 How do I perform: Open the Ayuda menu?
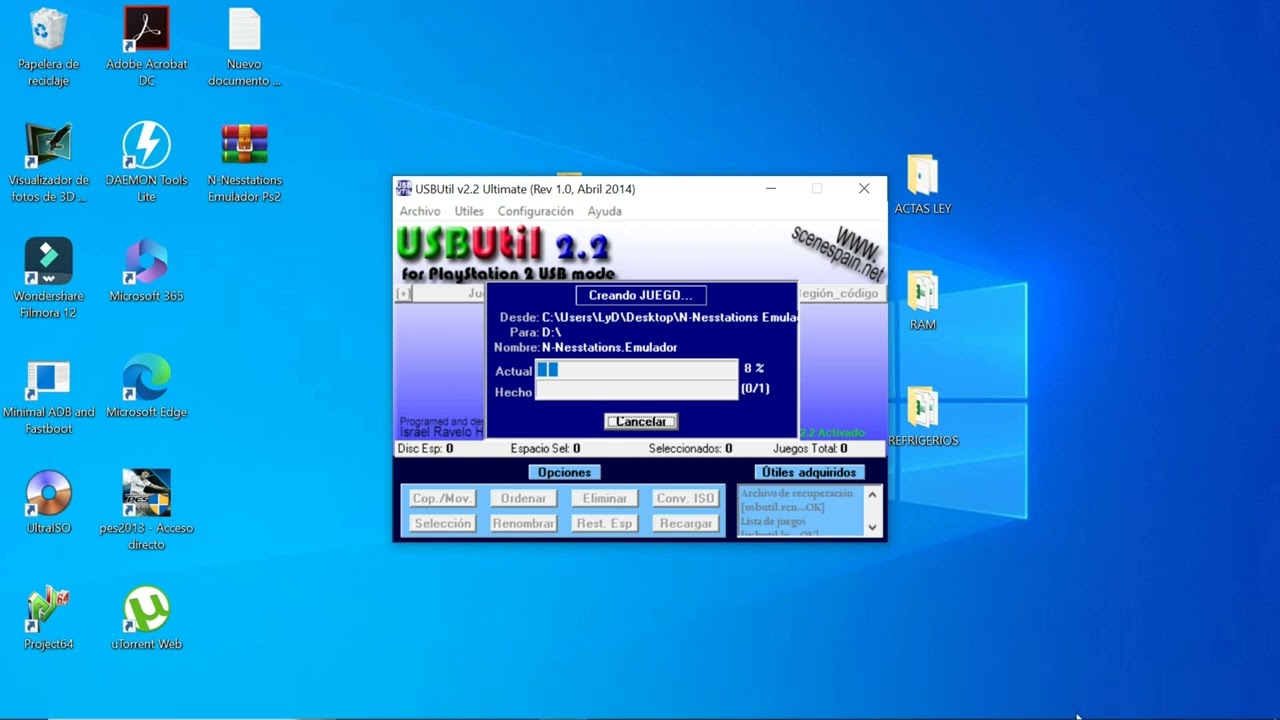604,211
